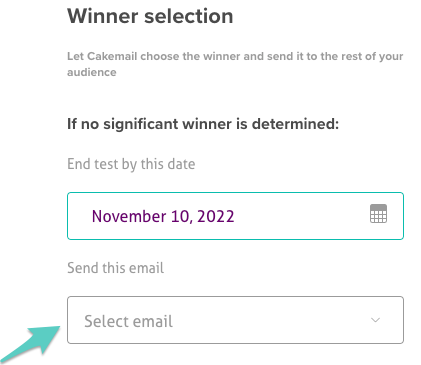This screenshot has width=421, height=365.
Task: Click the Let Cakemail choose the winner description
Action: [x=235, y=64]
